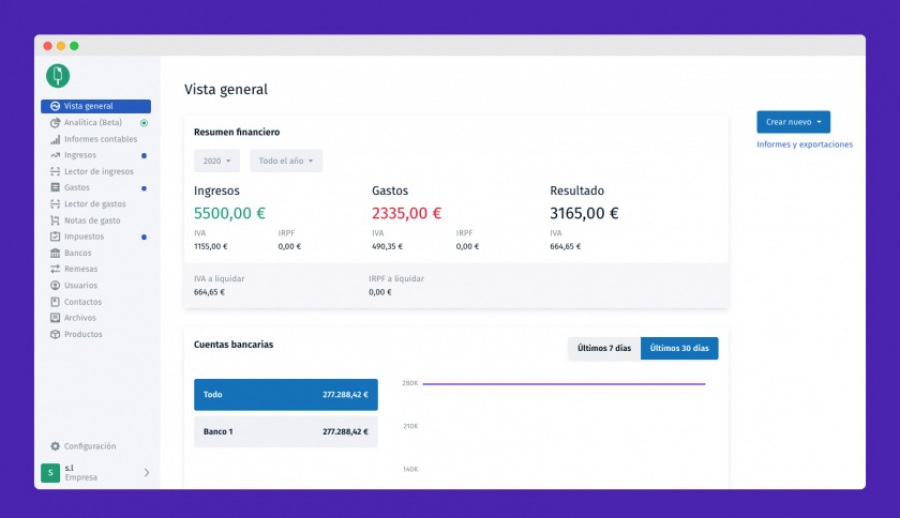Click the Gastos receipt icon
The height and width of the screenshot is (518, 900).
[55, 187]
